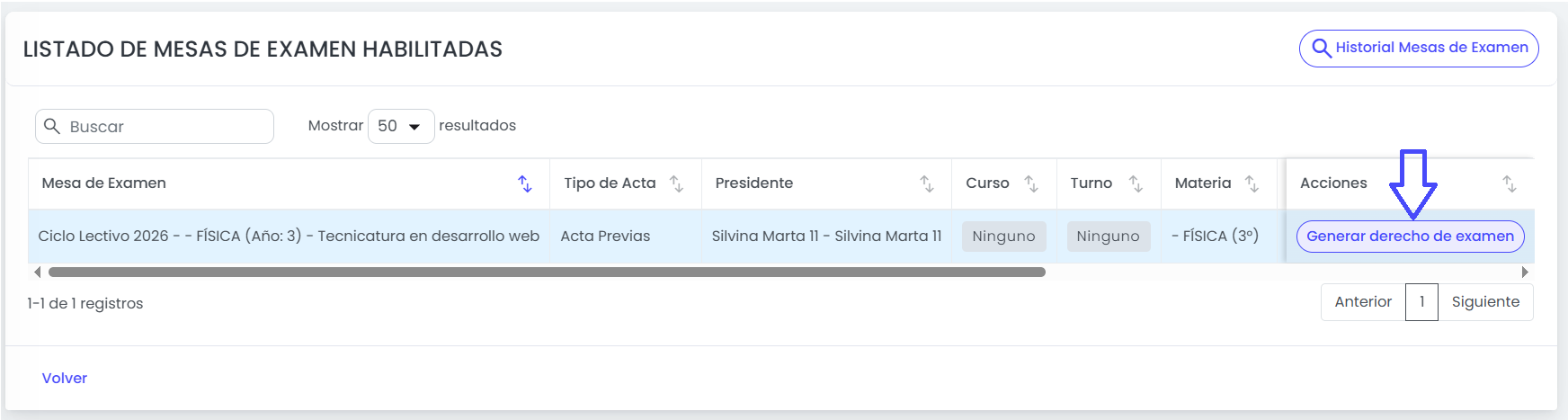Click Generar derecho de examen button

tap(1410, 237)
